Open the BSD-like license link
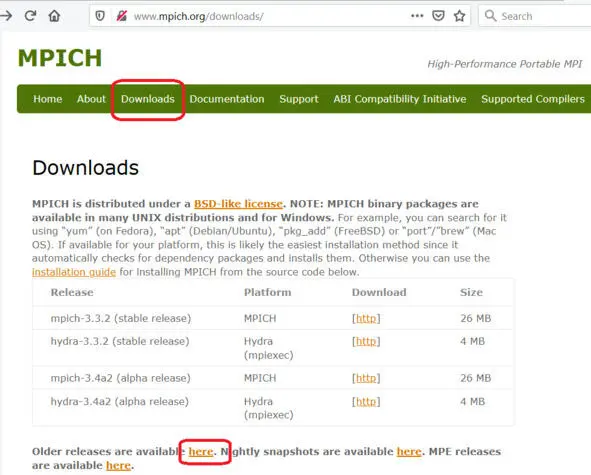The width and height of the screenshot is (591, 475). (x=238, y=204)
